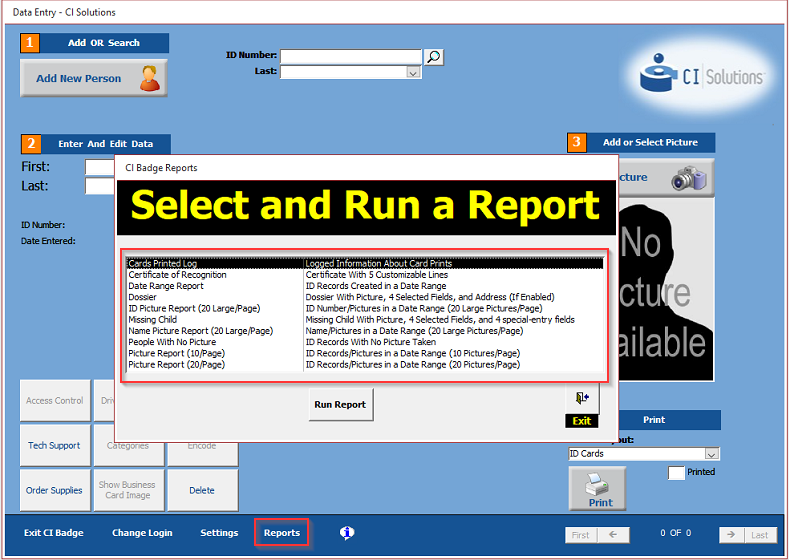
Task: Click the Add New Person button
Action: [x=94, y=78]
